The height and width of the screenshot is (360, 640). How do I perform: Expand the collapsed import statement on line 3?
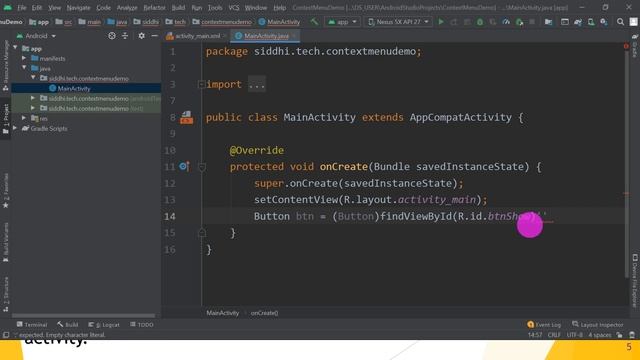pyautogui.click(x=201, y=84)
